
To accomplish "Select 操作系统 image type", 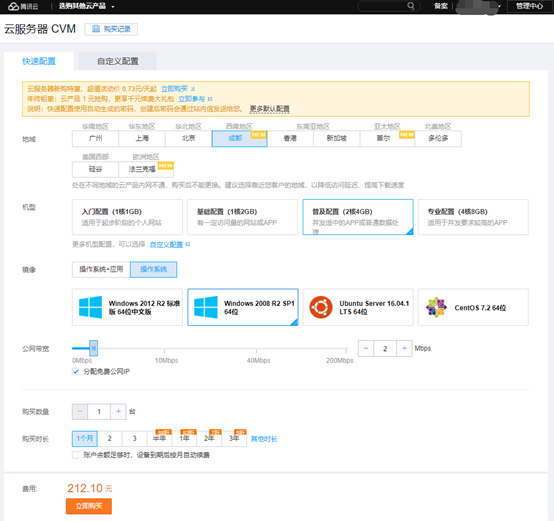I will click(x=154, y=270).
